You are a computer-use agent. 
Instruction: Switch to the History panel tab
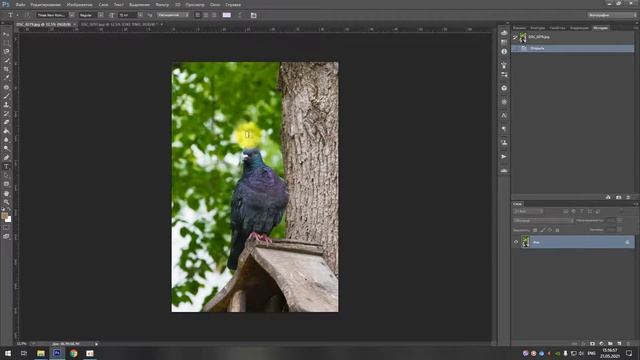(x=600, y=28)
